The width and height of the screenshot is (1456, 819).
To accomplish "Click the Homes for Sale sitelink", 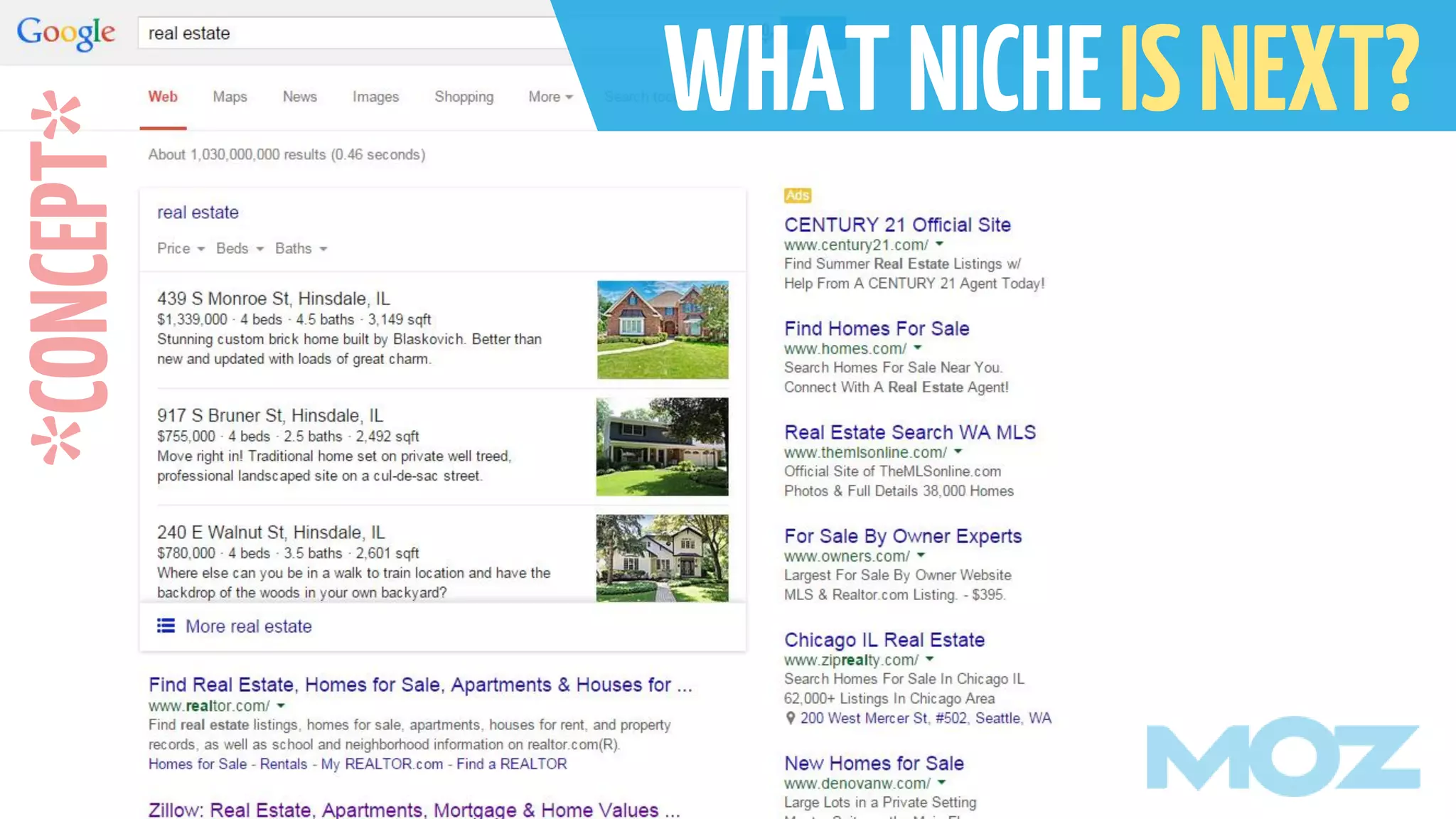I will [x=198, y=764].
